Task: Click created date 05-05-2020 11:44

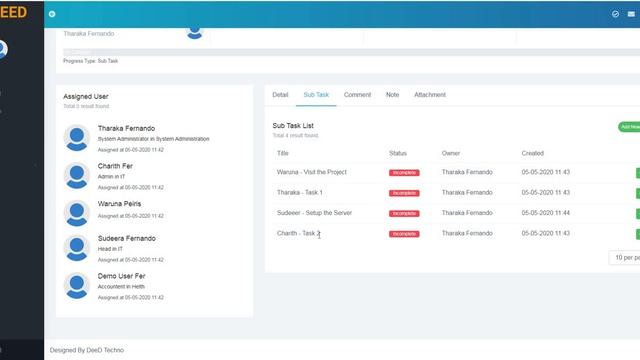Action: [545, 213]
